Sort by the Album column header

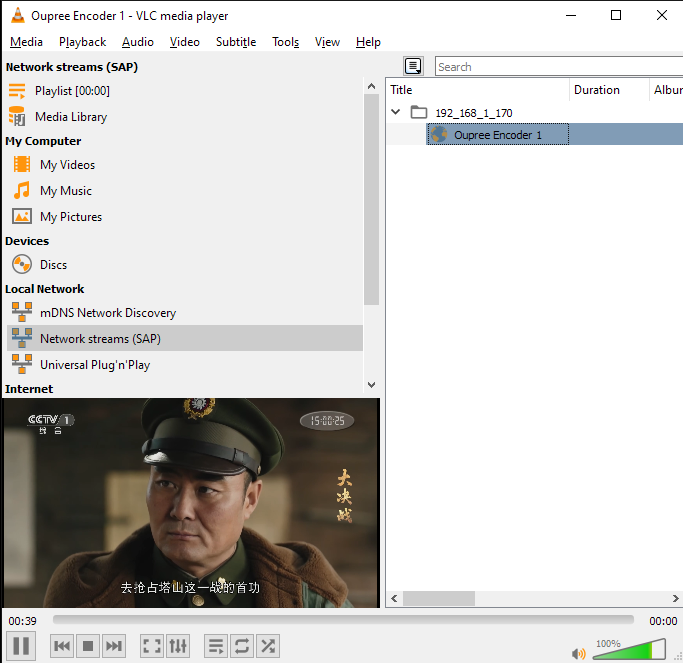tap(666, 90)
